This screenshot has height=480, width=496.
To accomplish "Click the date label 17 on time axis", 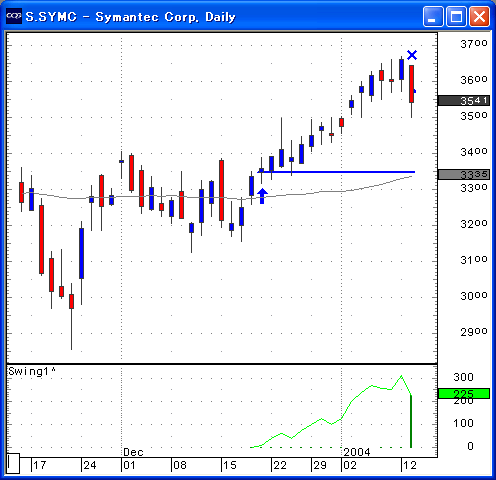I will click(x=40, y=465).
